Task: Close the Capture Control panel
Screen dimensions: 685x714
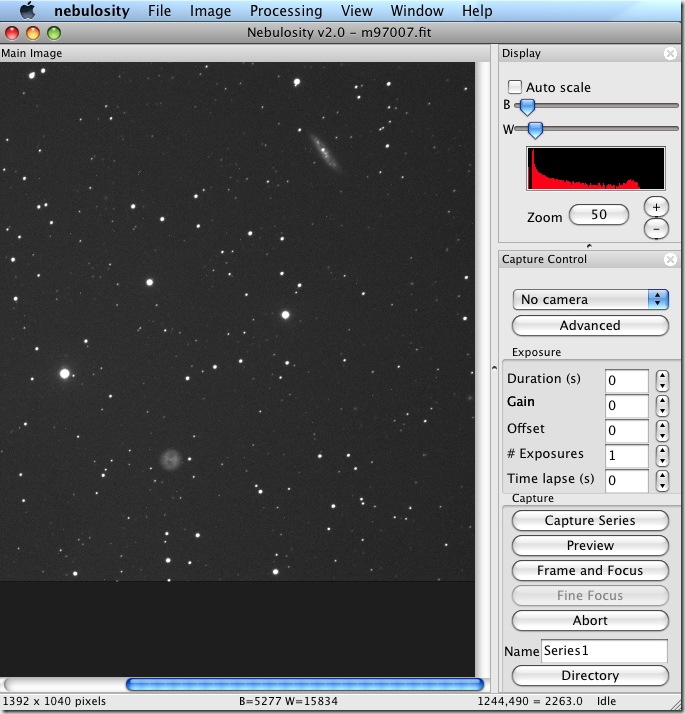Action: click(x=670, y=260)
